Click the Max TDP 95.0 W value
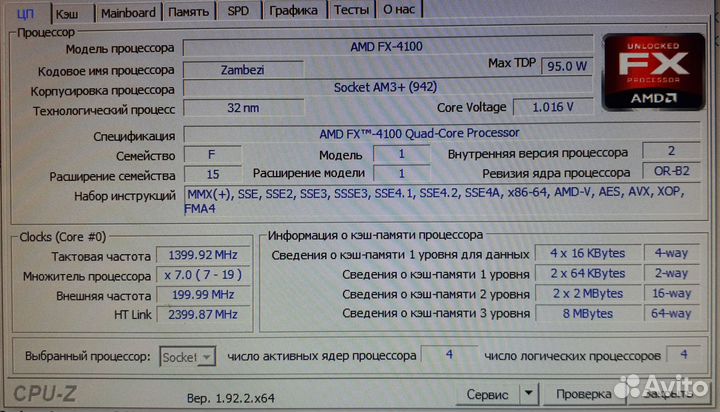Viewport: 720px width, 412px height. point(567,66)
